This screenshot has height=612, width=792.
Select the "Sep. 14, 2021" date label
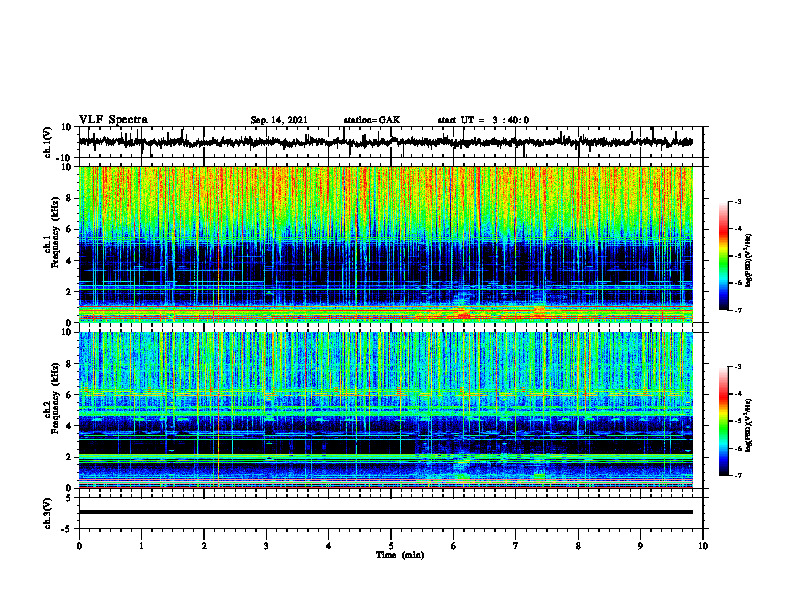tap(279, 120)
